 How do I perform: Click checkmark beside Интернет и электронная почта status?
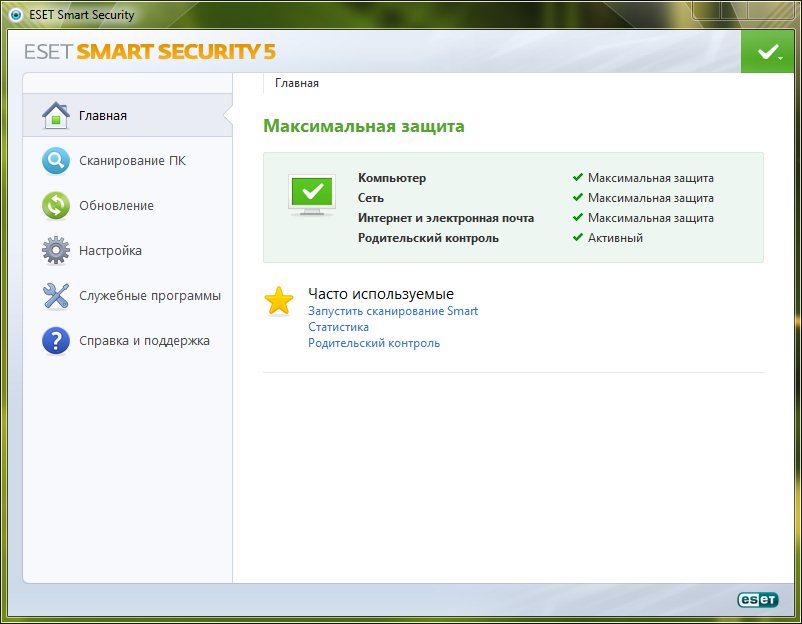[x=577, y=217]
